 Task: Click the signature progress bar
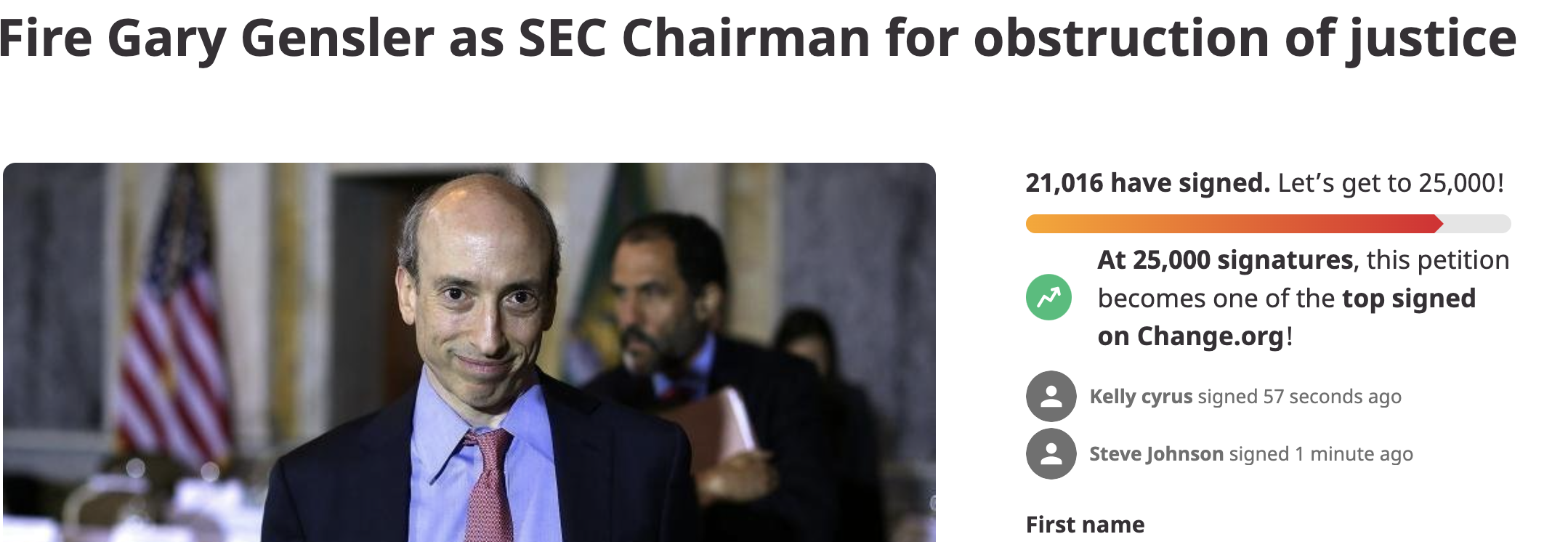tap(1268, 224)
